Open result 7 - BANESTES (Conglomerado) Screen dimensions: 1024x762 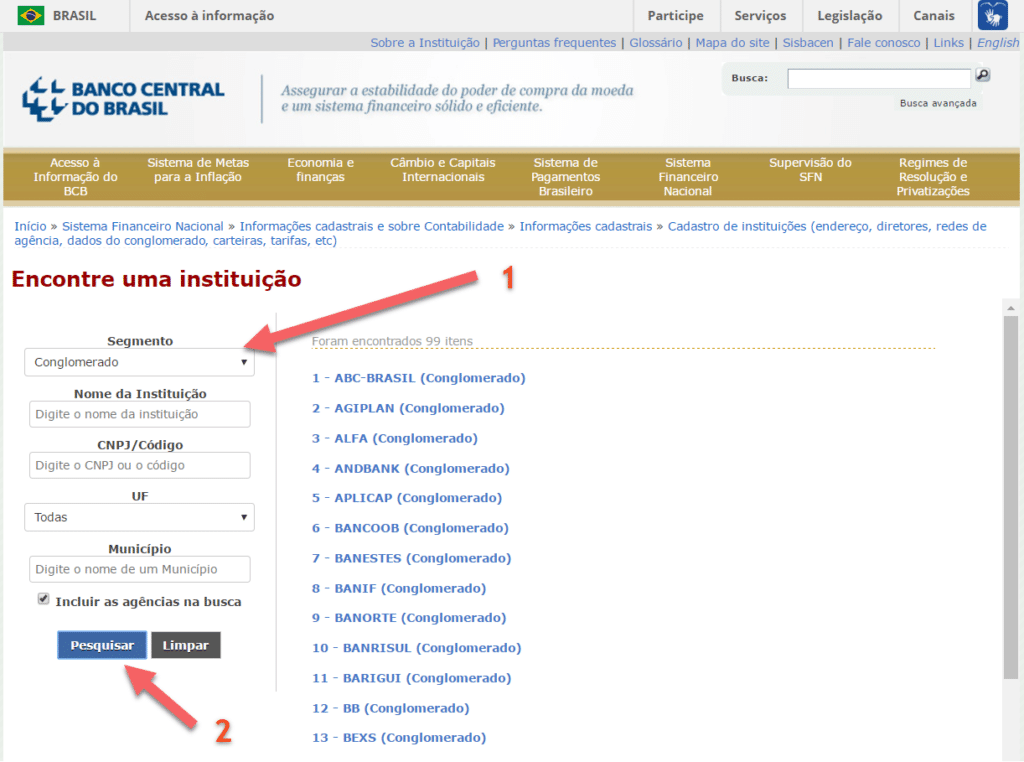[x=411, y=558]
